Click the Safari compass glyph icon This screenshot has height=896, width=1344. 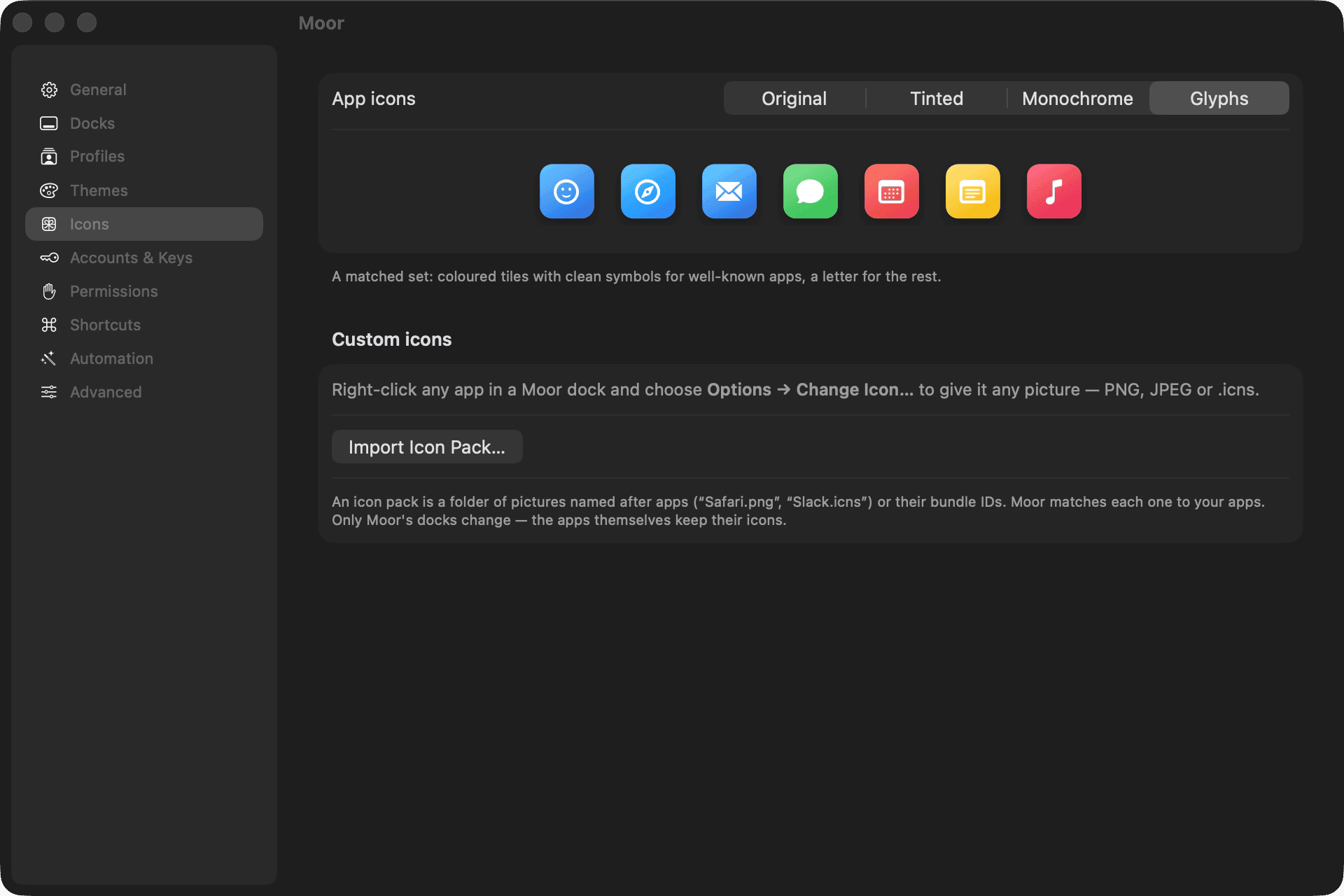[x=648, y=191]
